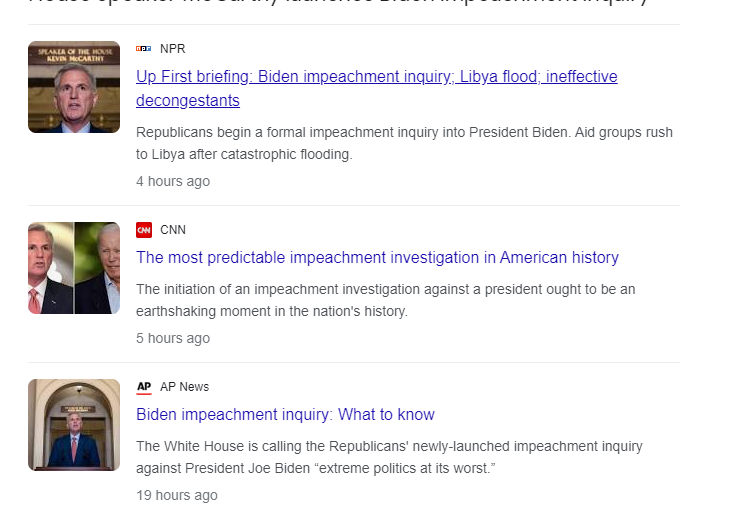This screenshot has height=516, width=743.
Task: Open 'Biden impeachment inquiry: What to know'
Action: pyautogui.click(x=285, y=415)
